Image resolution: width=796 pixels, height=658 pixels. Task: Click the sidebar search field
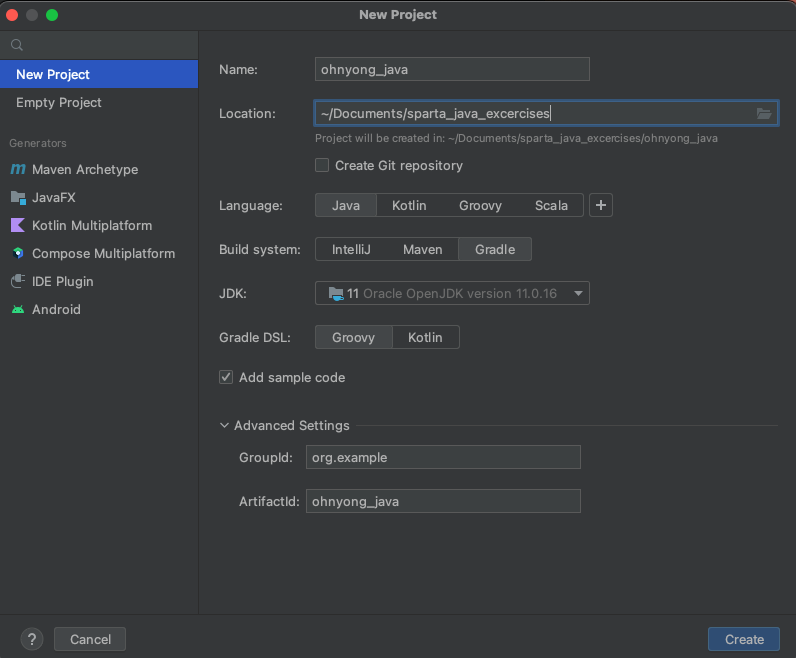99,45
